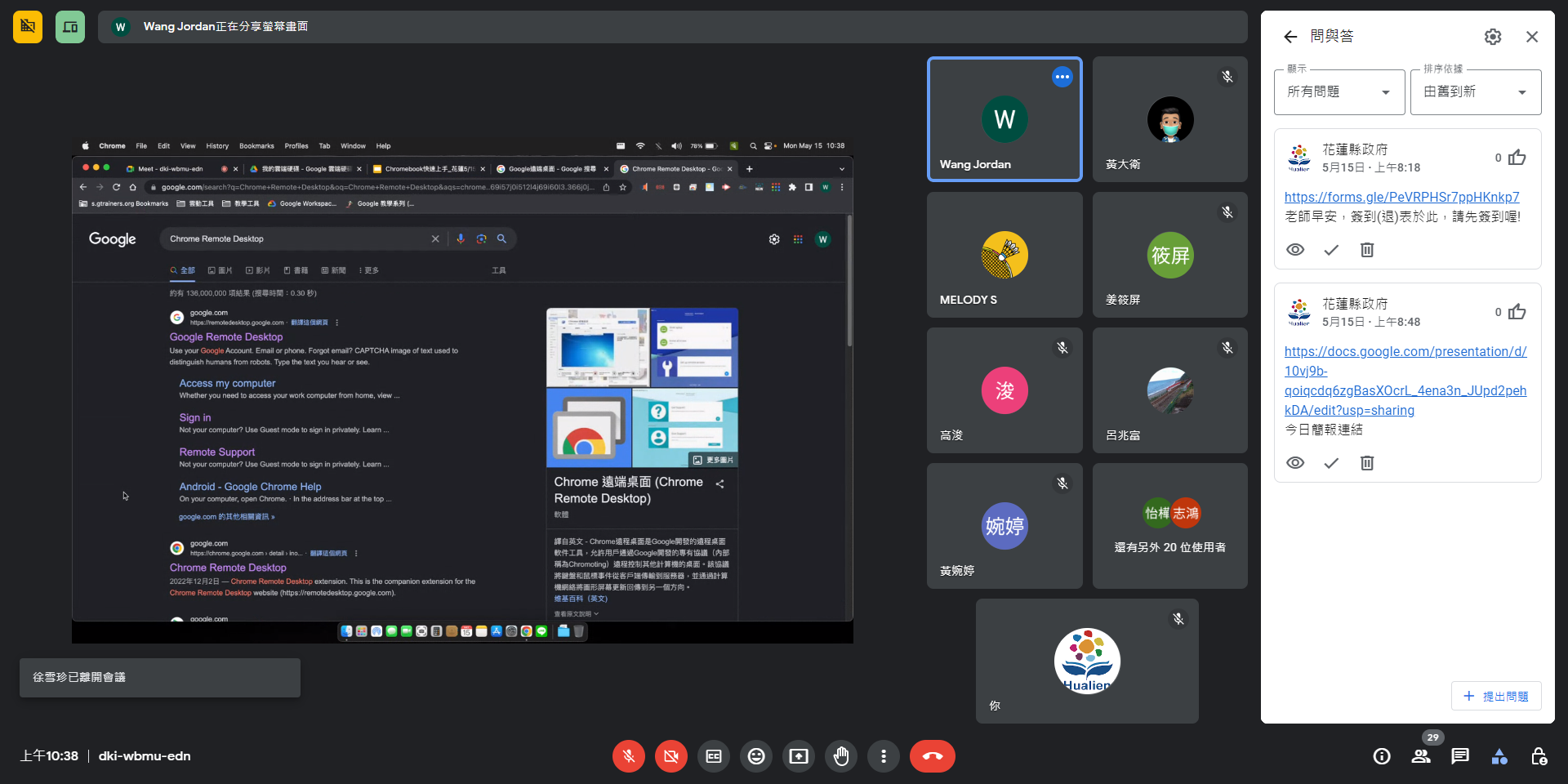This screenshot has height=784, width=1568.
Task: Toggle closed captions button
Action: 714,756
